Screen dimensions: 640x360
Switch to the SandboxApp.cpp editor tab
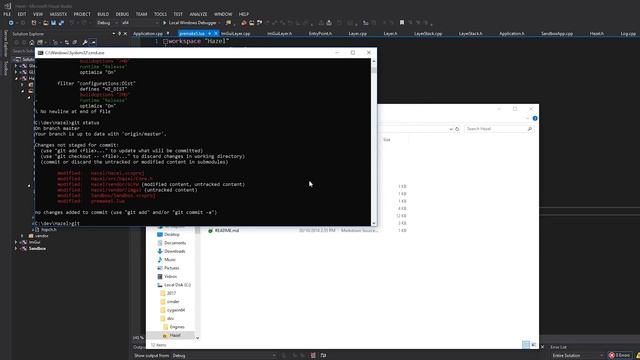(557, 33)
